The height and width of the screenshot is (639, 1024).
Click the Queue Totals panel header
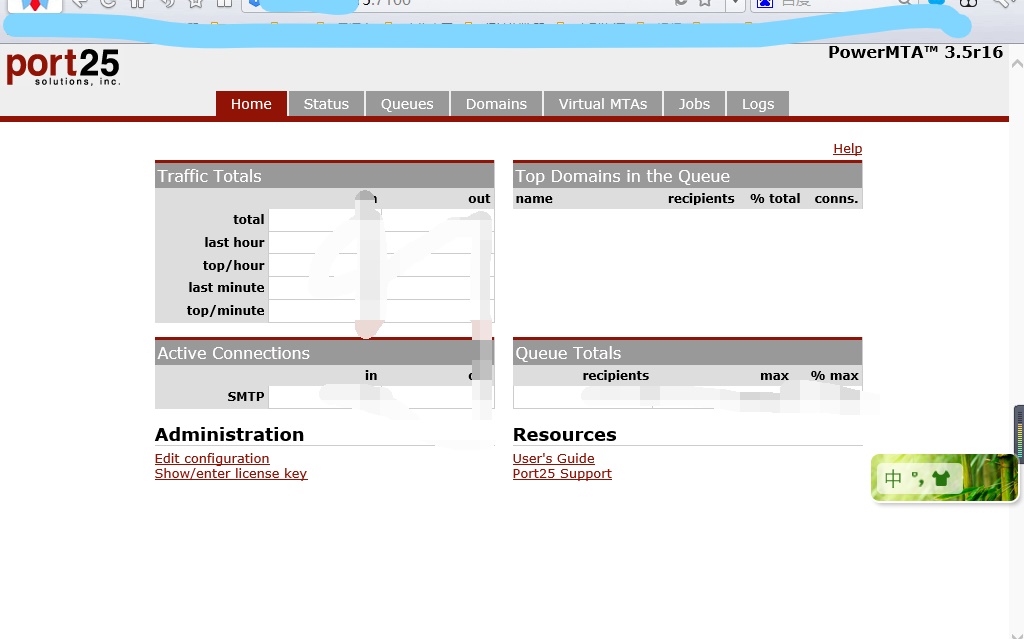tap(687, 353)
